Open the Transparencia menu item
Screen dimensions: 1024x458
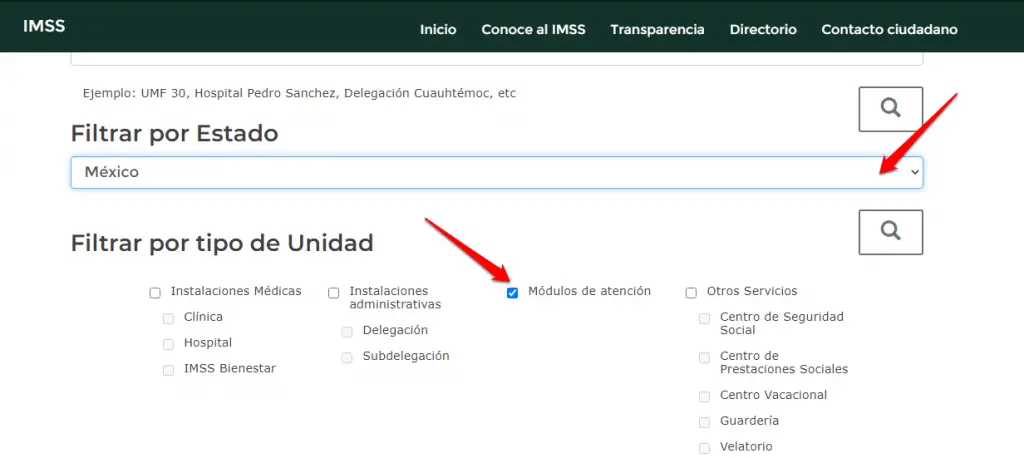[x=657, y=29]
